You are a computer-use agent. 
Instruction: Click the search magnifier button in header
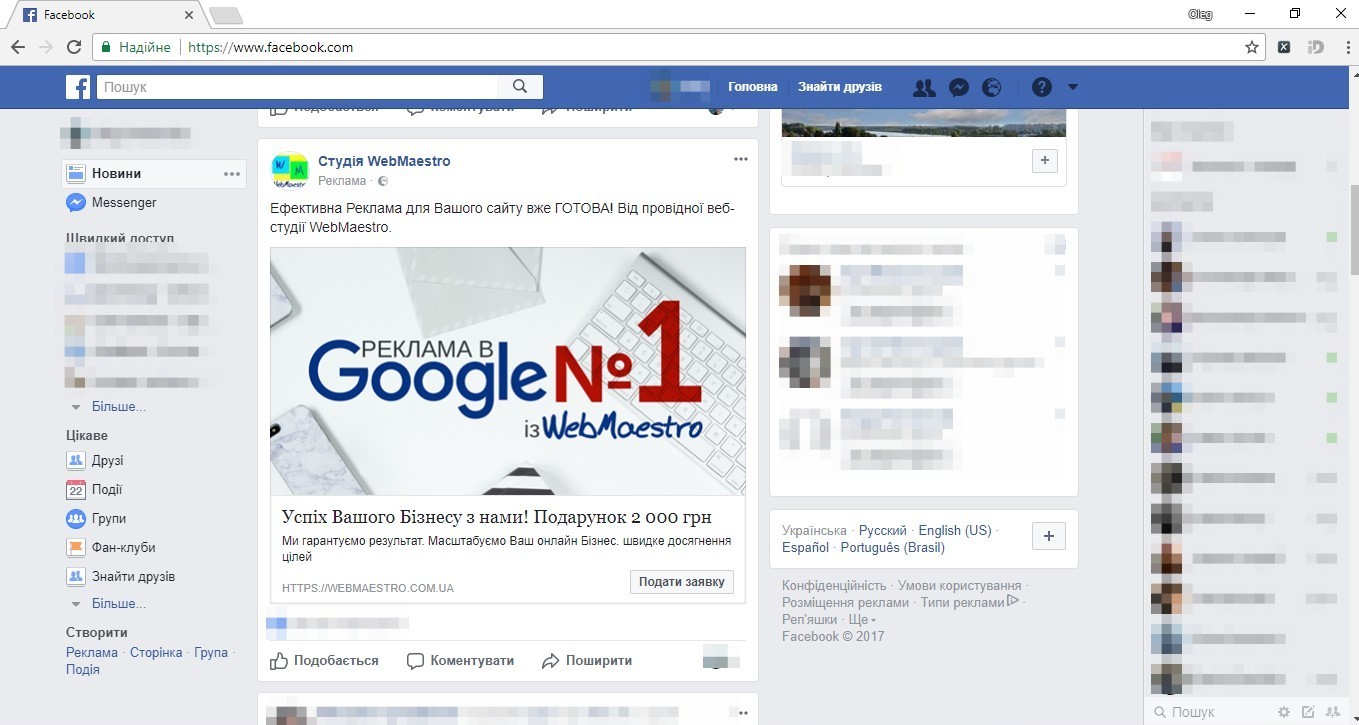coord(520,87)
